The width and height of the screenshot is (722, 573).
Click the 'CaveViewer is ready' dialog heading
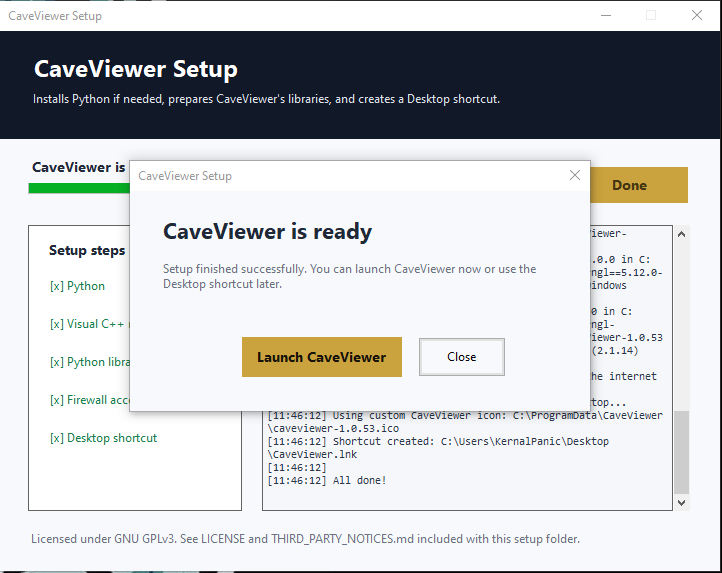point(267,232)
